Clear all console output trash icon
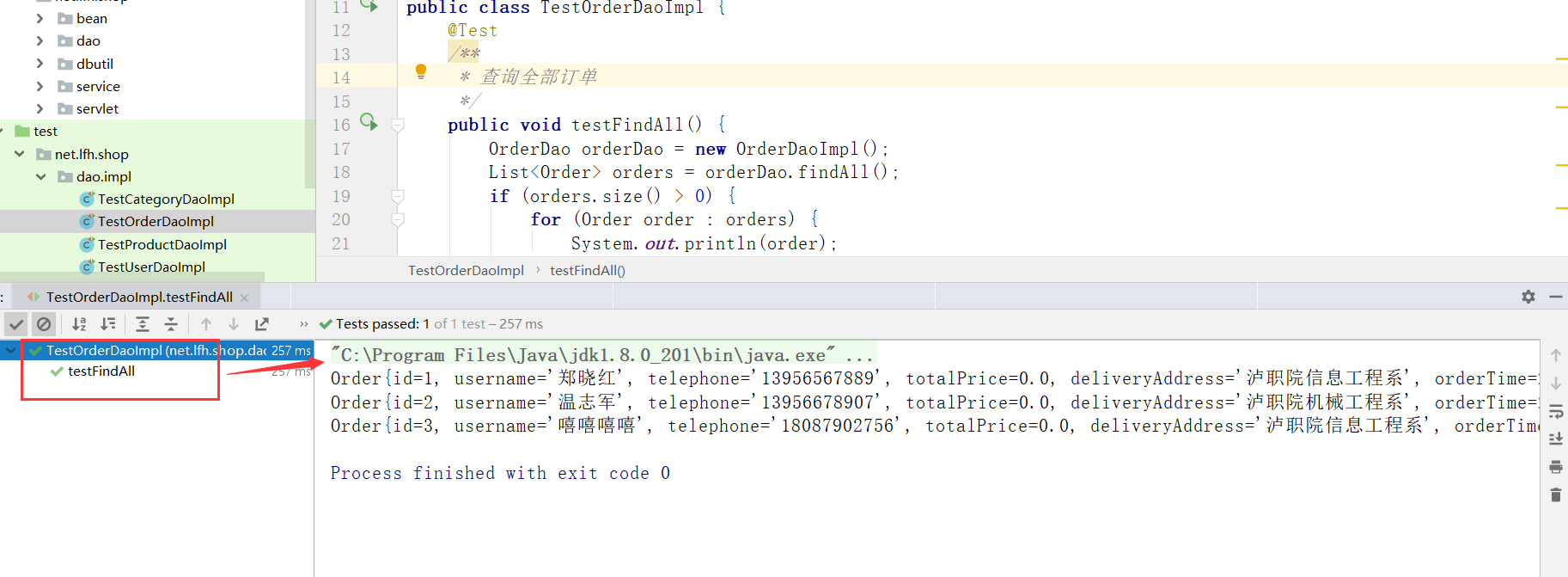 [x=1556, y=494]
